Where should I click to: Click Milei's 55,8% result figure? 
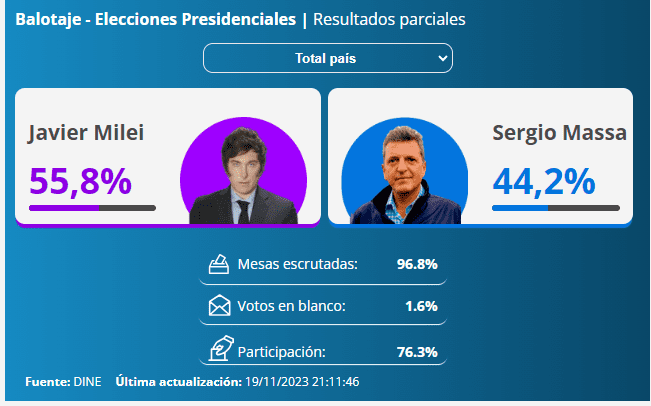(x=80, y=180)
